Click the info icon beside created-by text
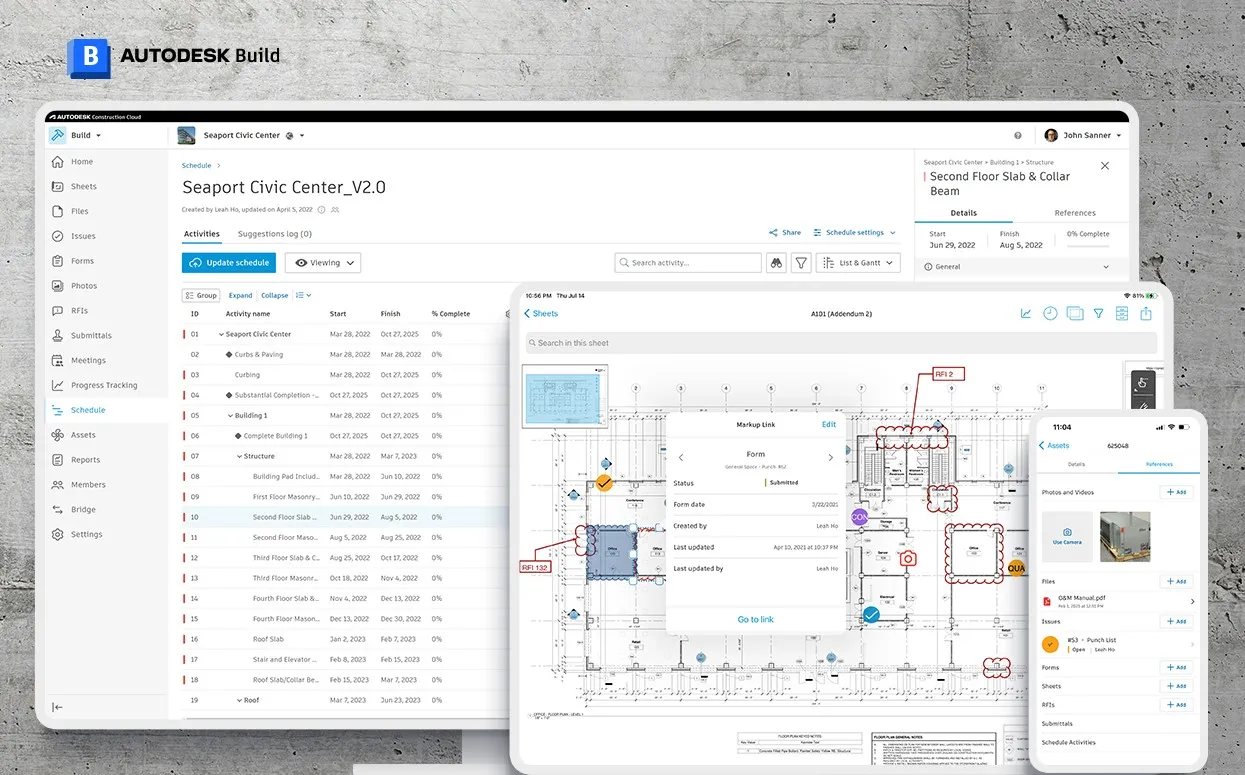This screenshot has height=775, width=1245. click(x=321, y=210)
